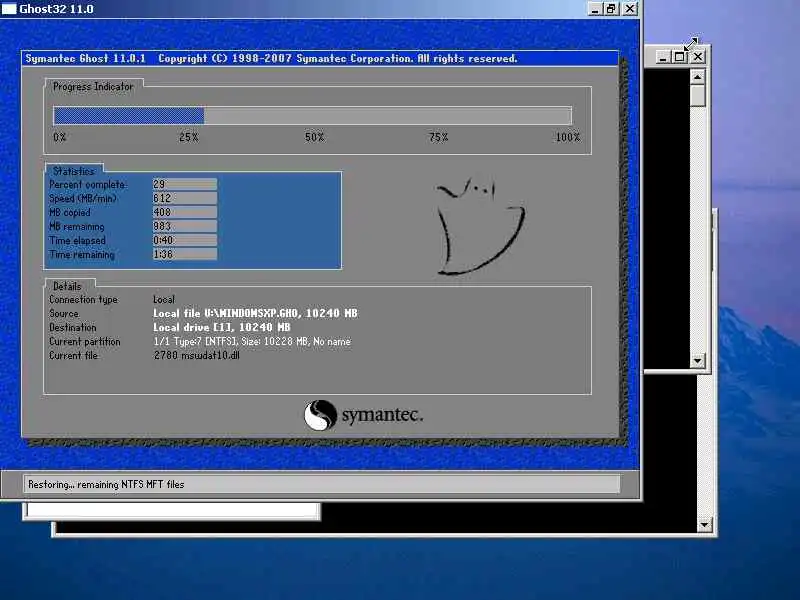Click the Statistics group label
Screen dimensions: 800x600
74,171
